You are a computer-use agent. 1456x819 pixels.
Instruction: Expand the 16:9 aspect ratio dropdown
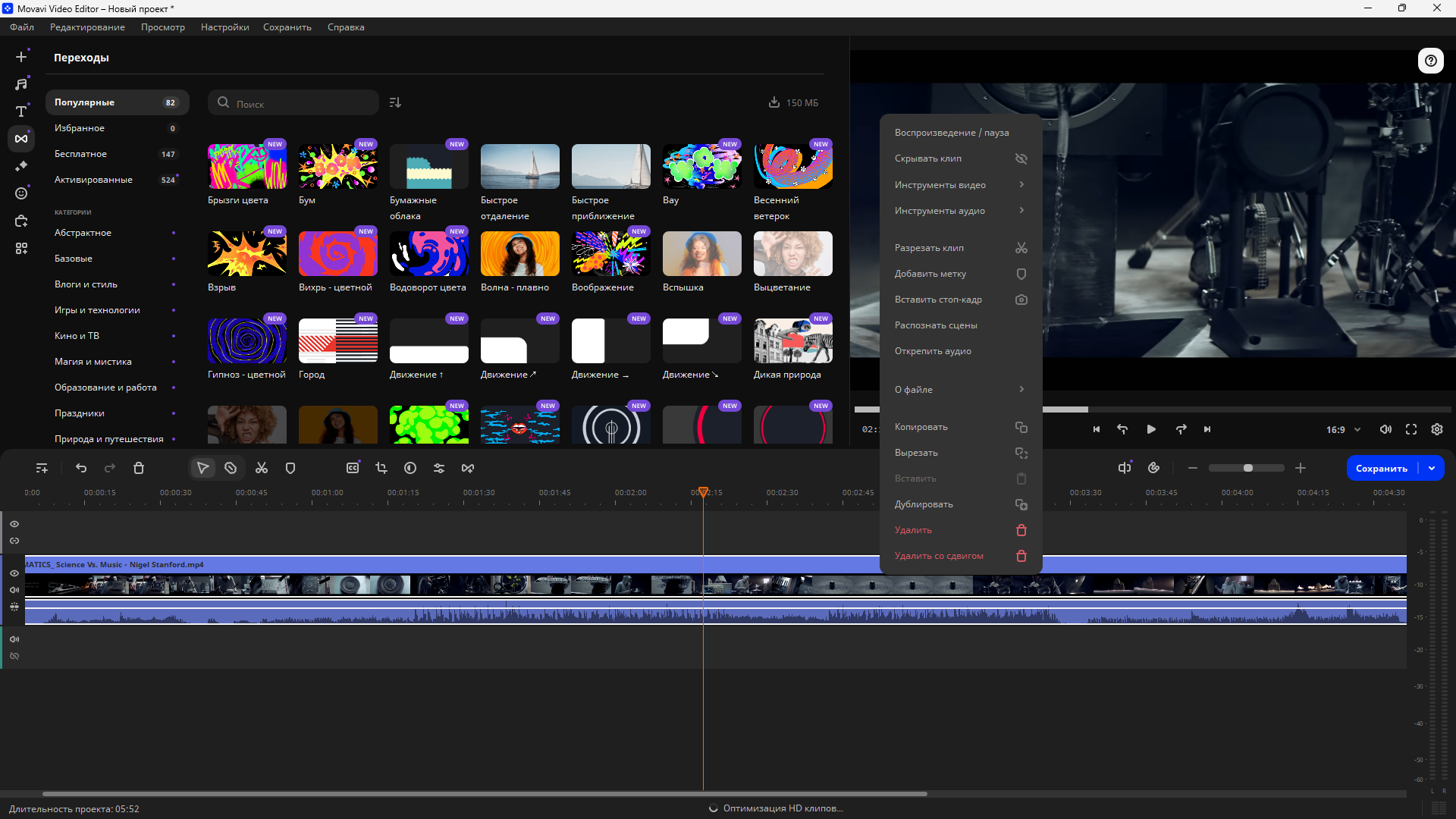click(x=1343, y=429)
